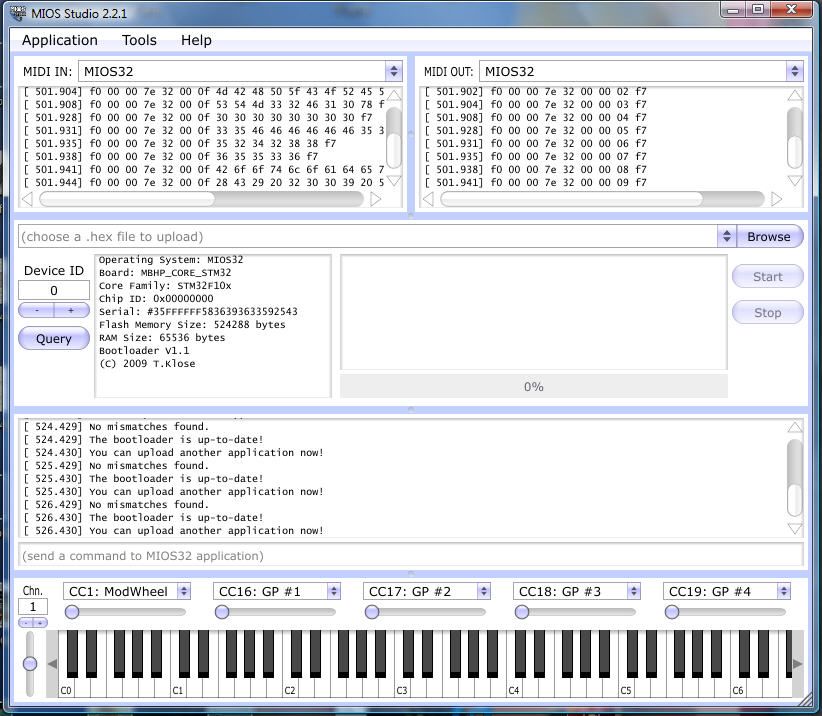Minimize the MIOS Studio window
Image resolution: width=822 pixels, height=716 pixels.
[x=733, y=9]
